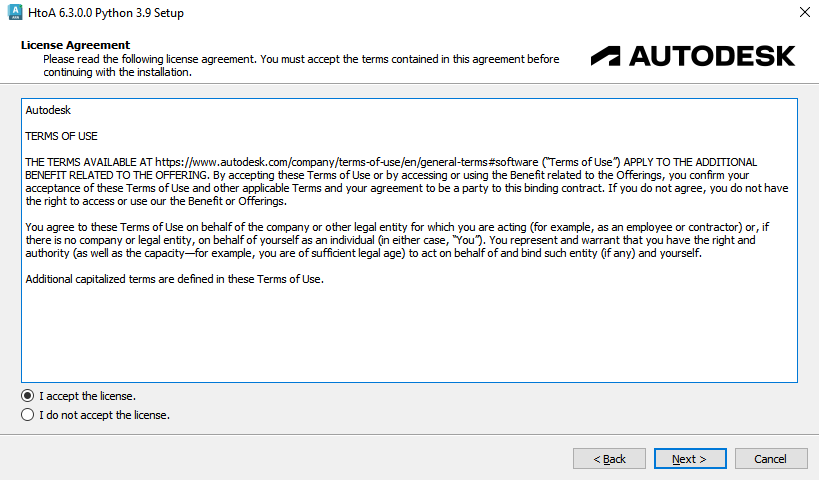Proceed by pressing the Next button
This screenshot has height=480, width=819.
coord(690,459)
